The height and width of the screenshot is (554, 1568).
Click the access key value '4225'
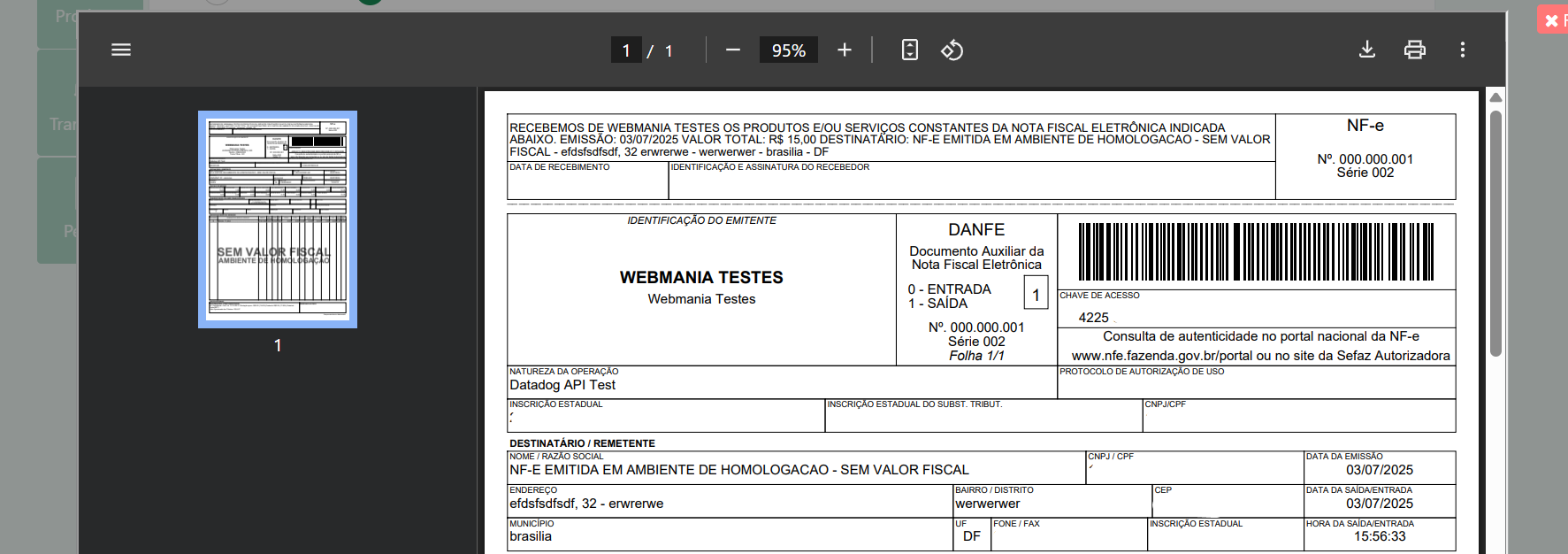[1093, 318]
